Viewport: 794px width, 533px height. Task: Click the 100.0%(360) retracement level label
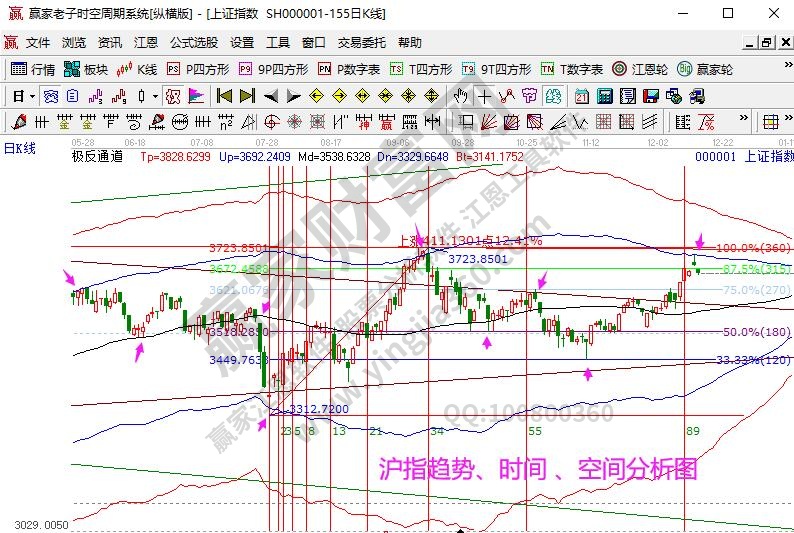754,247
